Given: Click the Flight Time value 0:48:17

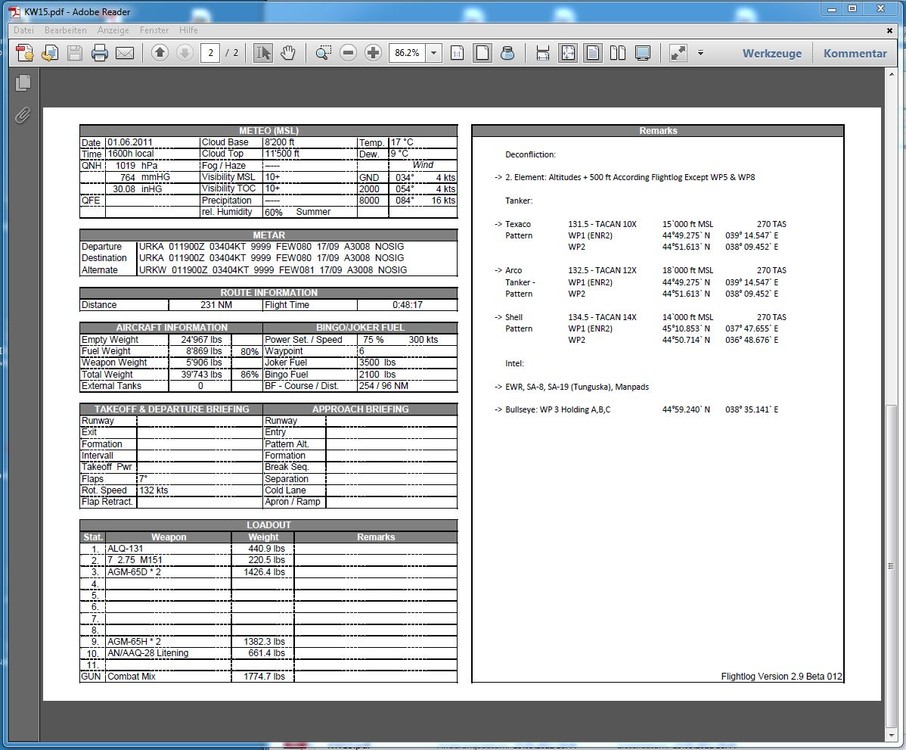Looking at the screenshot, I should 407,305.
